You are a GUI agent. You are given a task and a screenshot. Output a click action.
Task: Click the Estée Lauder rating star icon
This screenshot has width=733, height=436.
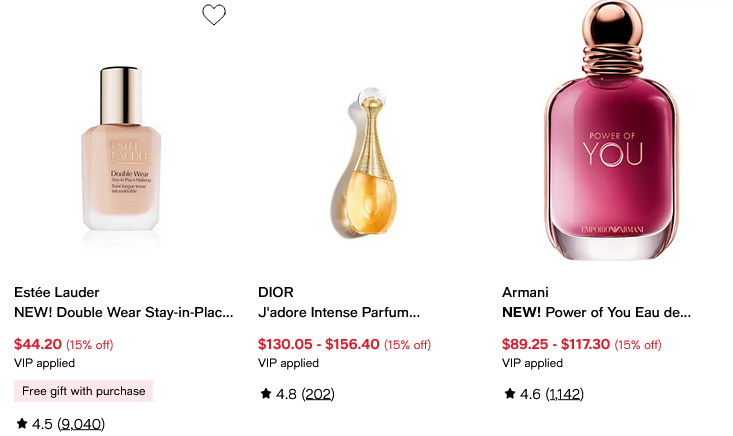22,424
